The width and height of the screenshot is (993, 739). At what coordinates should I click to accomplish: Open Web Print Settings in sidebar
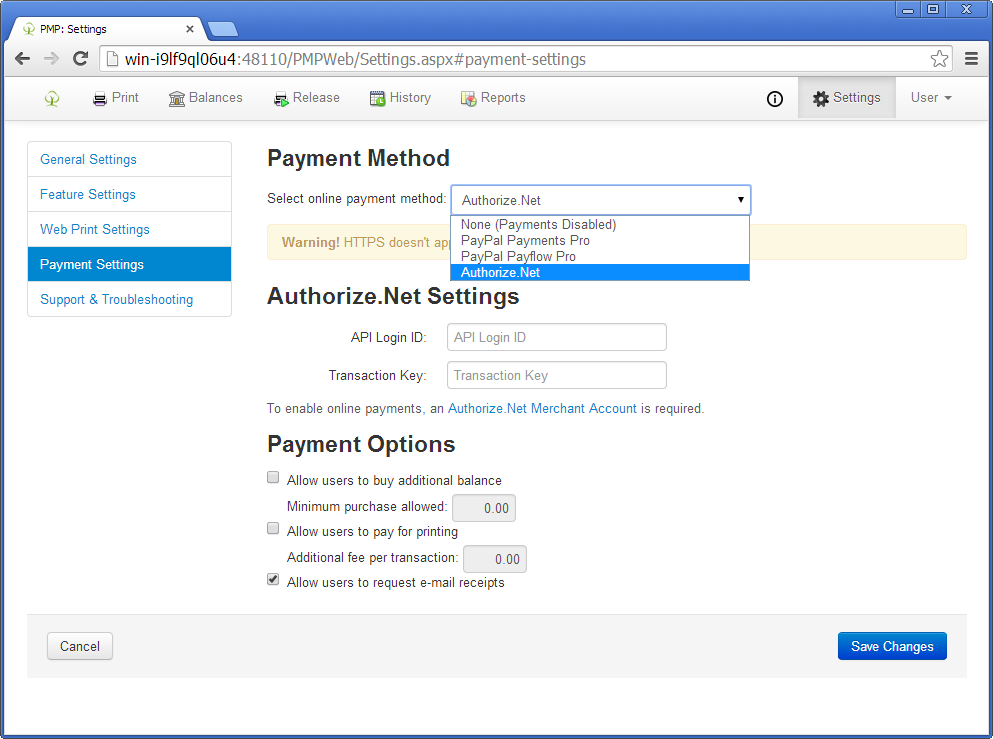[x=129, y=229]
